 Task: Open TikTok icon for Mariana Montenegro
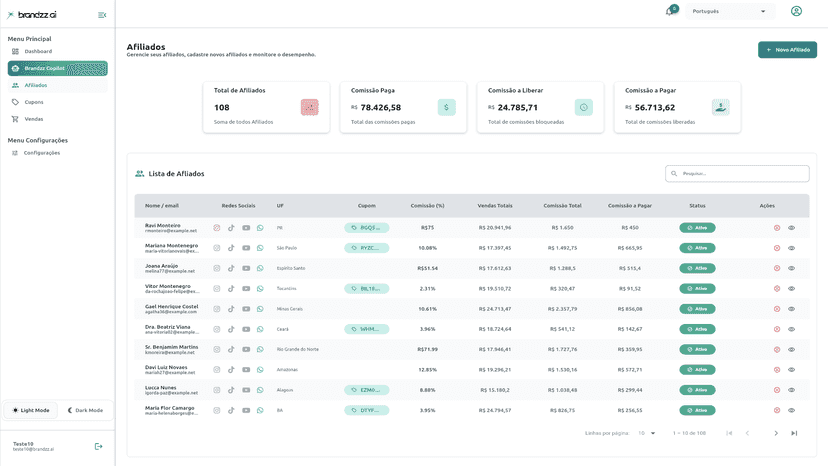[x=231, y=248]
